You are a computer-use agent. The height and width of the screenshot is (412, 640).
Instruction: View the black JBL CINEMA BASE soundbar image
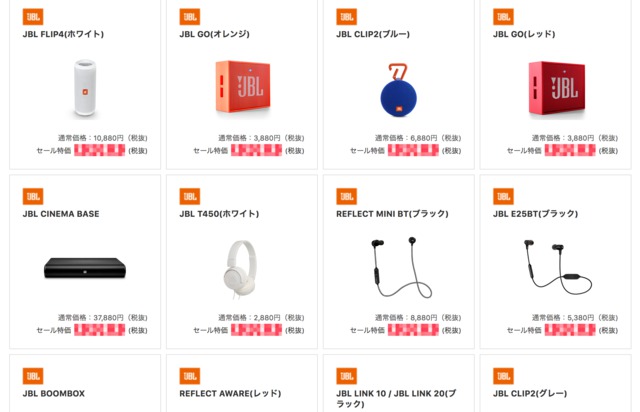coord(85,268)
